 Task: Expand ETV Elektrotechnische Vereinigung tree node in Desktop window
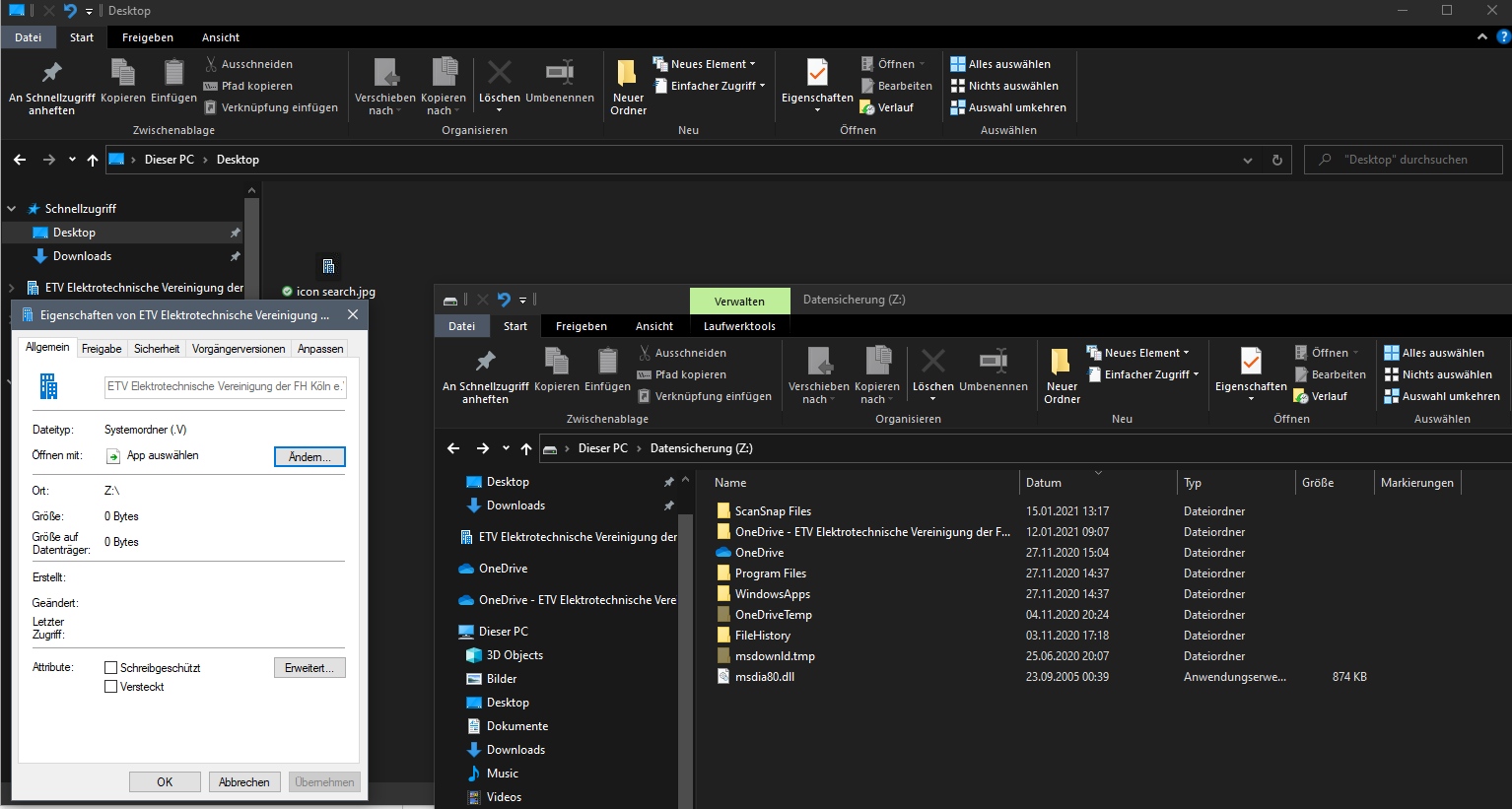pos(12,288)
